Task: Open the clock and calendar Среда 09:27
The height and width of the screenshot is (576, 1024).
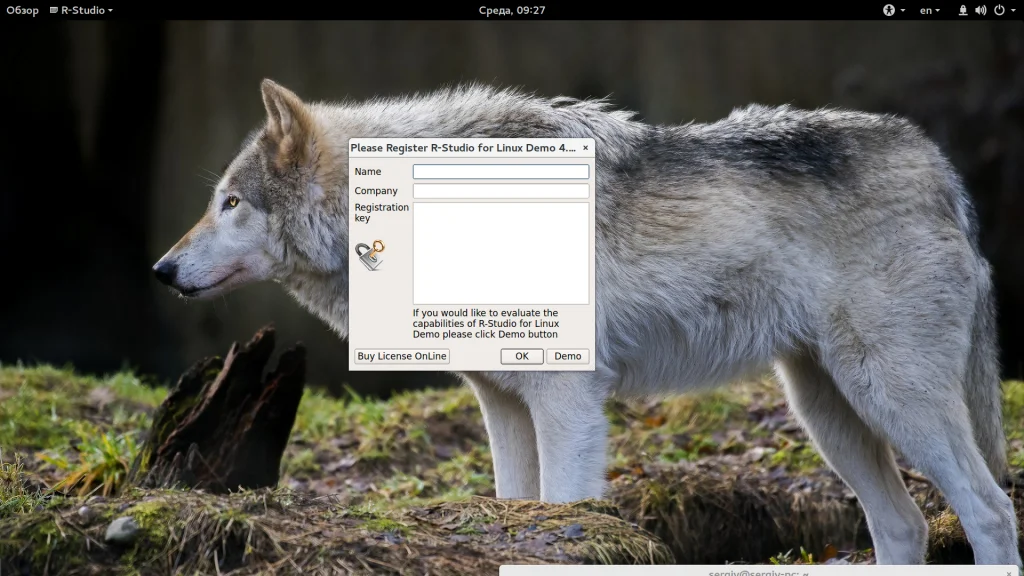Action: coord(511,10)
